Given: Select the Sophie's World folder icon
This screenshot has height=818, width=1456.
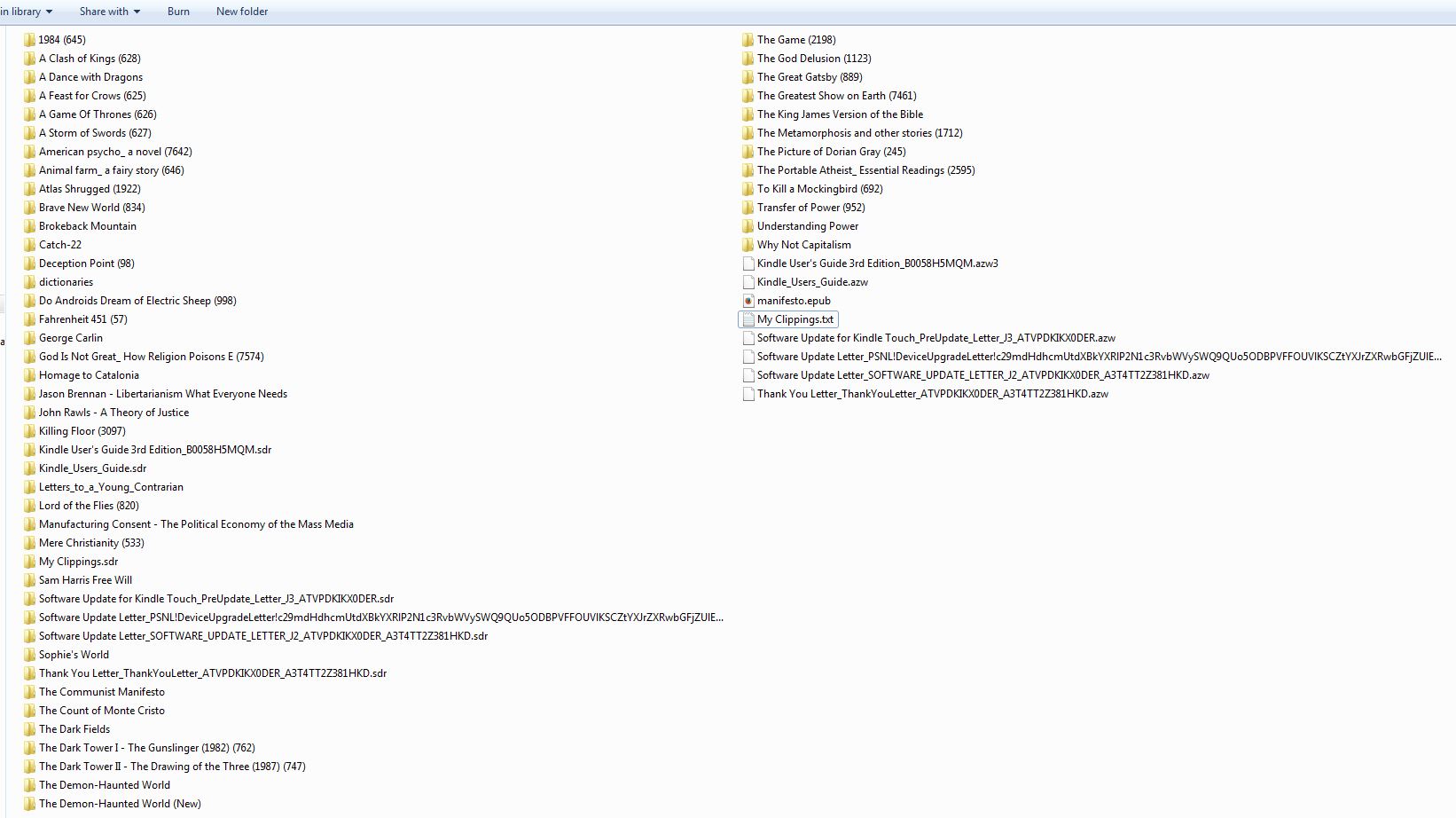Looking at the screenshot, I should coord(29,655).
